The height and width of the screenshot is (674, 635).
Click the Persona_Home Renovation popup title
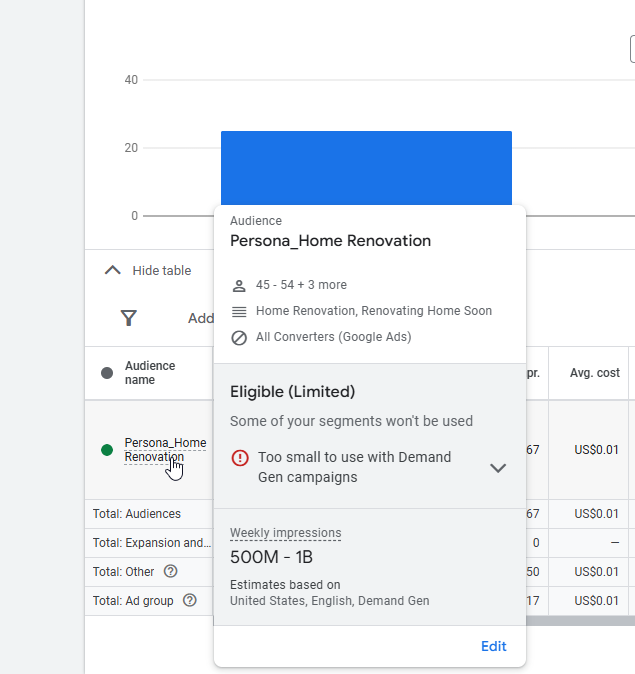click(x=330, y=241)
